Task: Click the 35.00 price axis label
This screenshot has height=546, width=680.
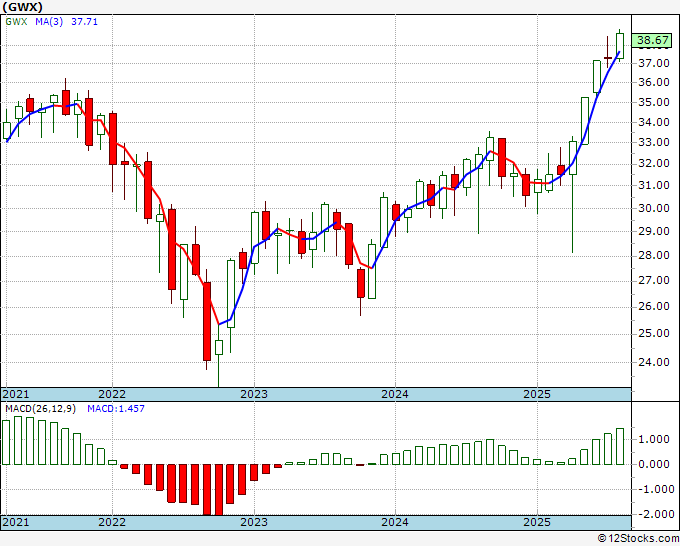Action: point(654,102)
